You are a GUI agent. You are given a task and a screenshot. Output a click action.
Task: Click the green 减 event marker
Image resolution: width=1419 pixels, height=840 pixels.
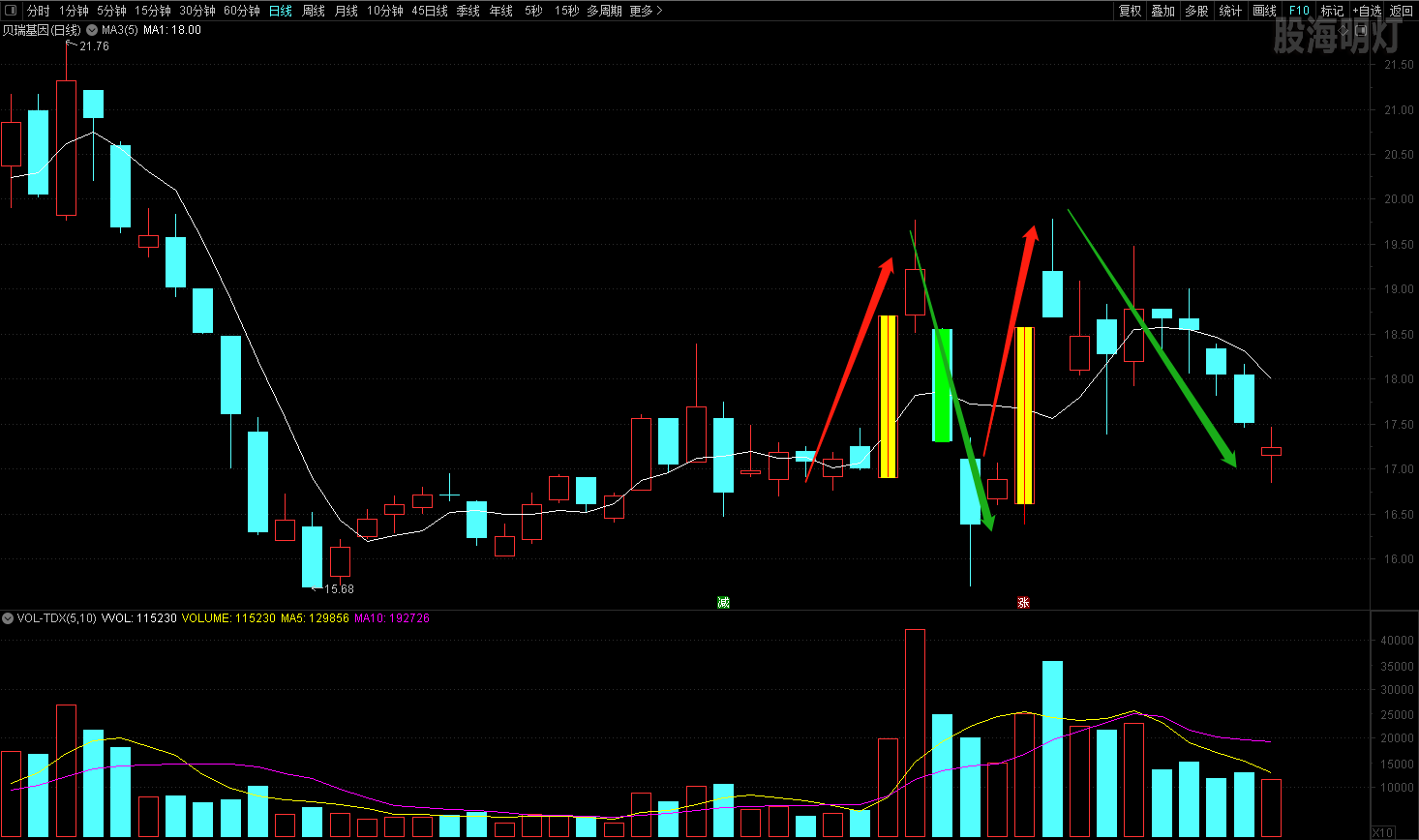click(723, 602)
